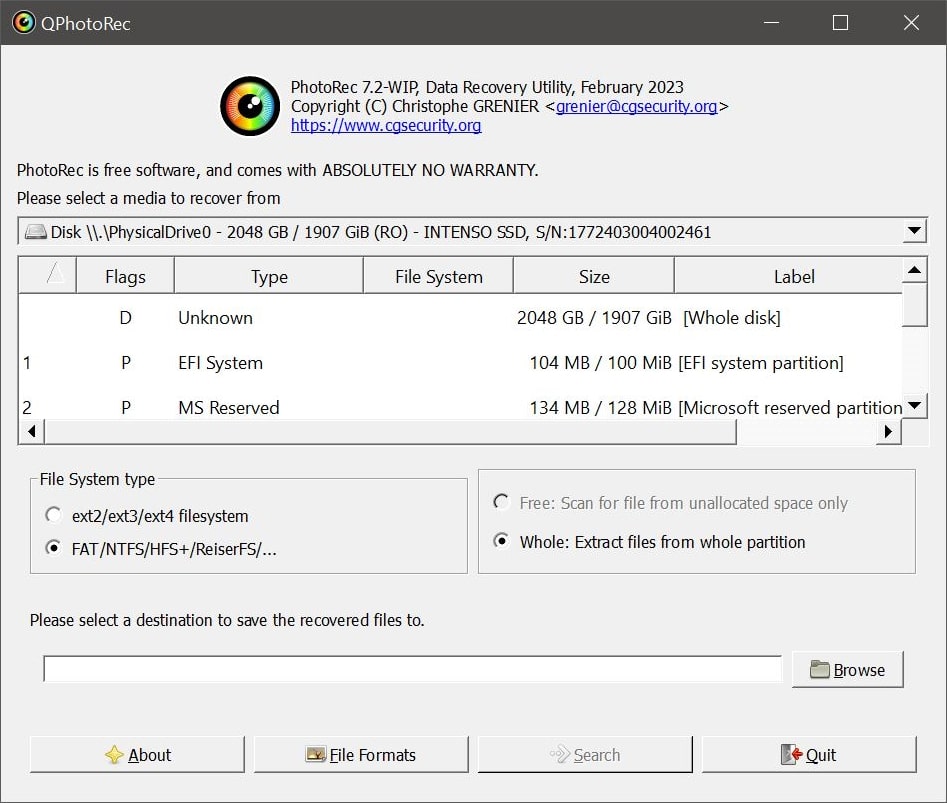Start the Search recovery button

tap(585, 754)
